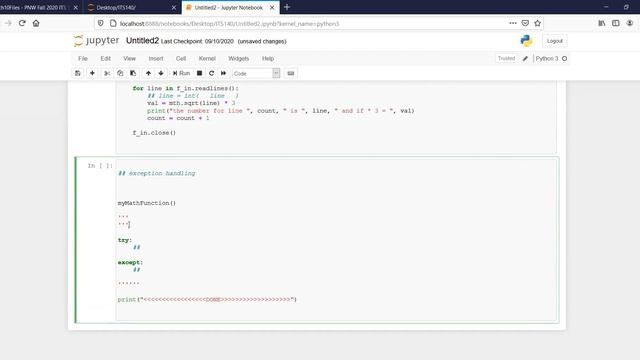Restart kernel and run all cells icon

223,73
